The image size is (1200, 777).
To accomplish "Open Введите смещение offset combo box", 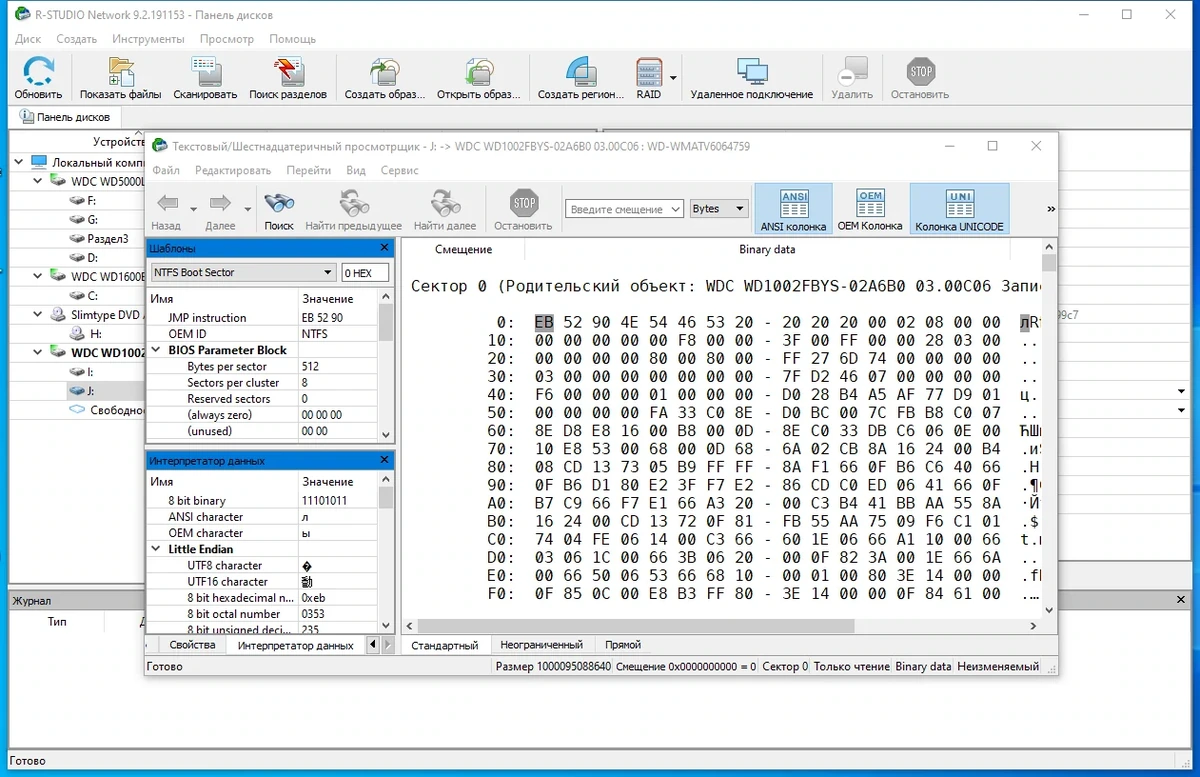I will 675,209.
